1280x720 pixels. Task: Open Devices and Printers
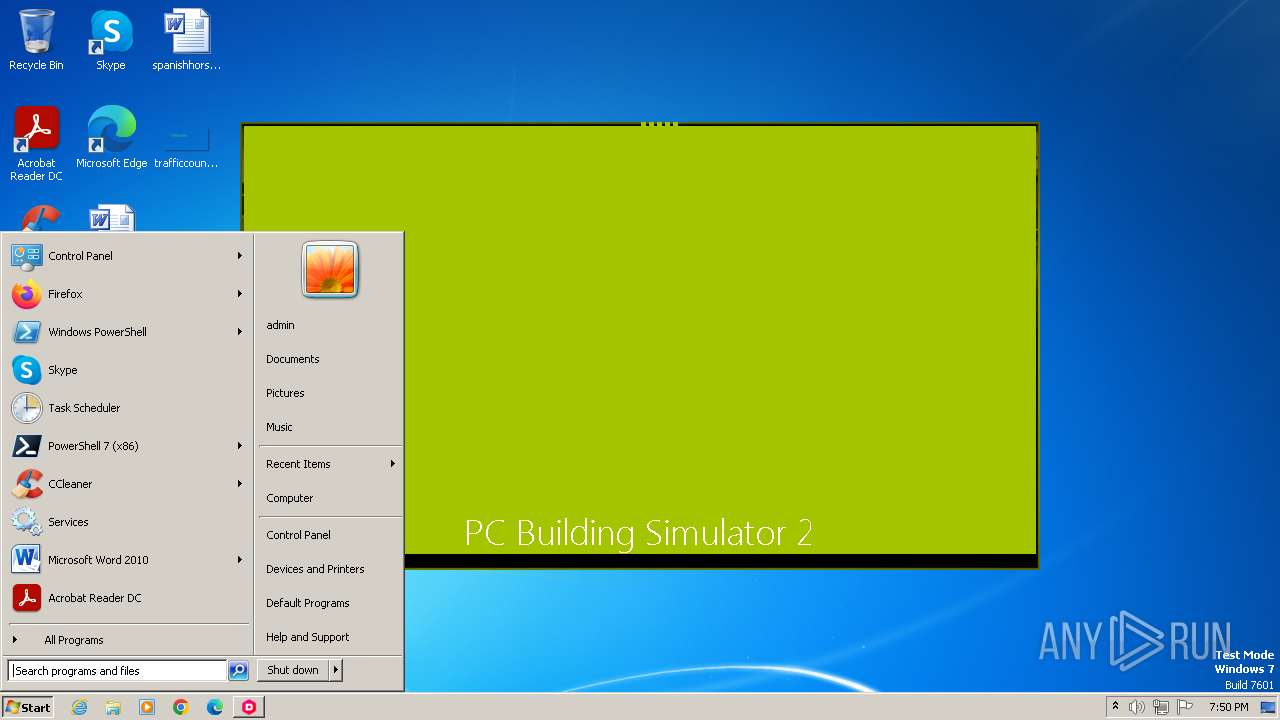coord(330,569)
